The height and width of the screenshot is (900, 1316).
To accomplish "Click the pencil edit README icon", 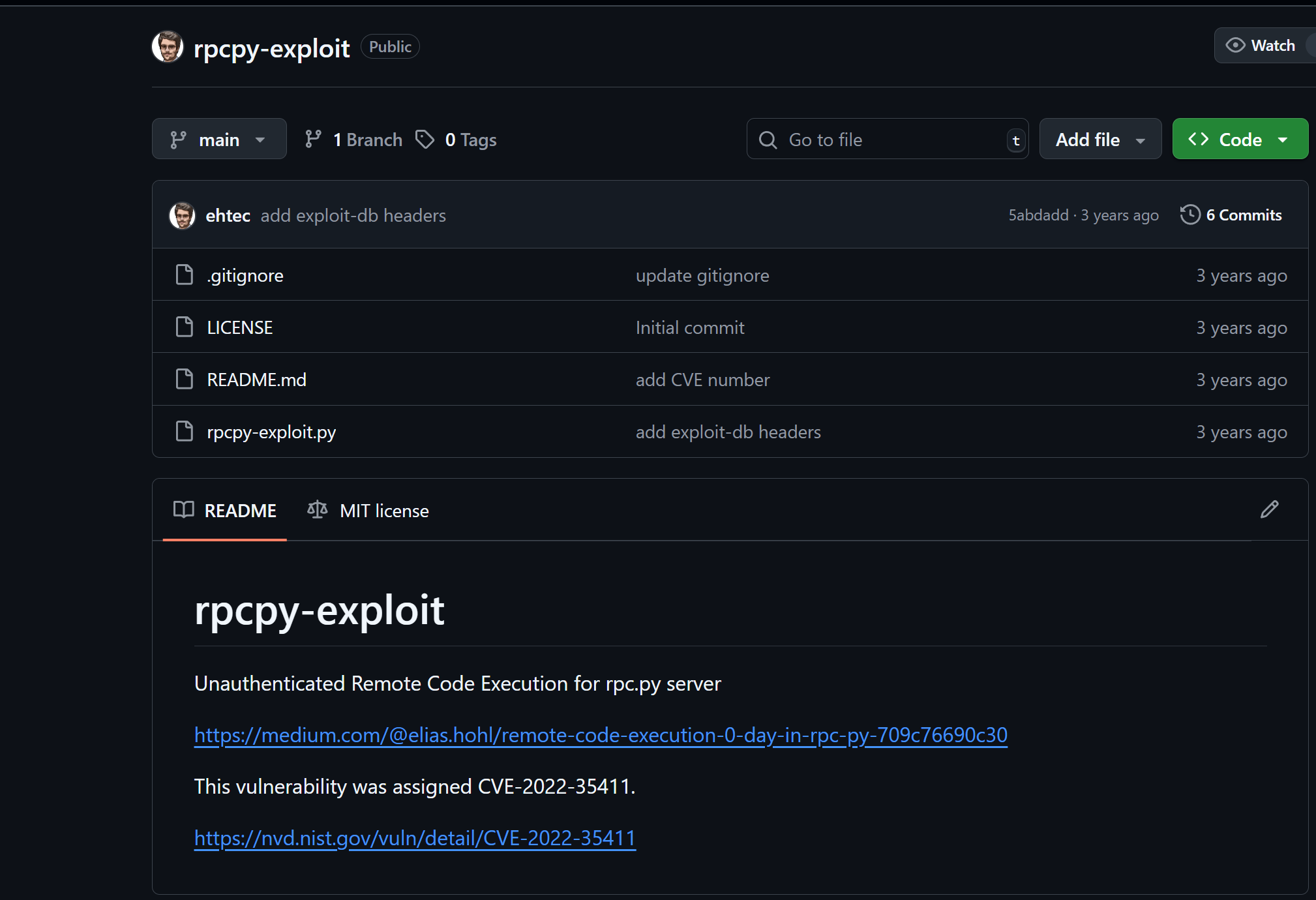I will [1269, 509].
